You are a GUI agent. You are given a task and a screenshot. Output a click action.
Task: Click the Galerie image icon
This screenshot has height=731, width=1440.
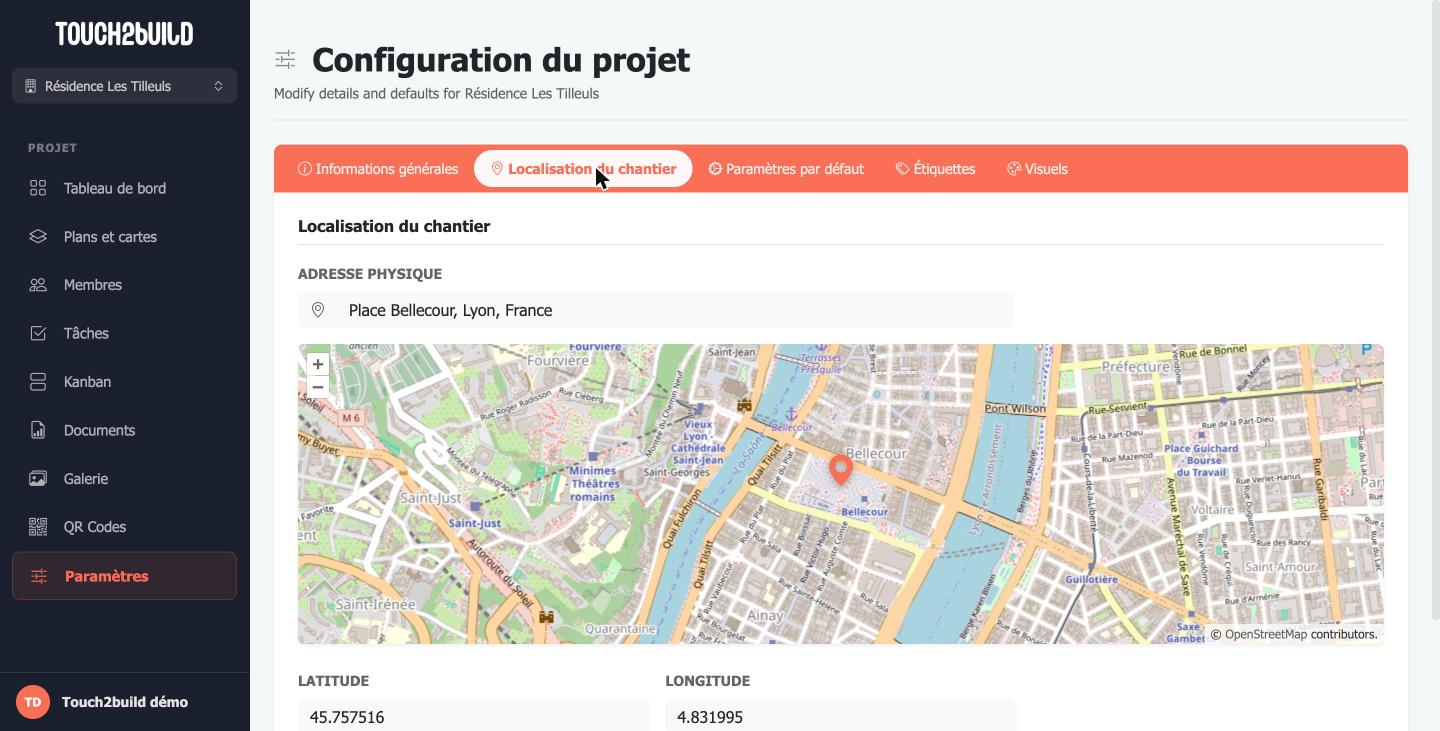tap(38, 479)
